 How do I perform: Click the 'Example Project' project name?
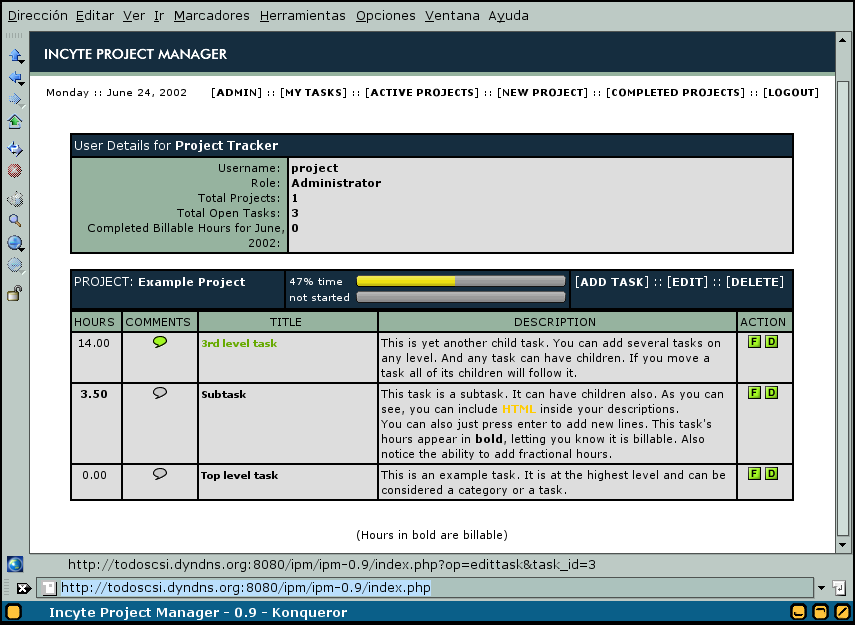(x=191, y=283)
